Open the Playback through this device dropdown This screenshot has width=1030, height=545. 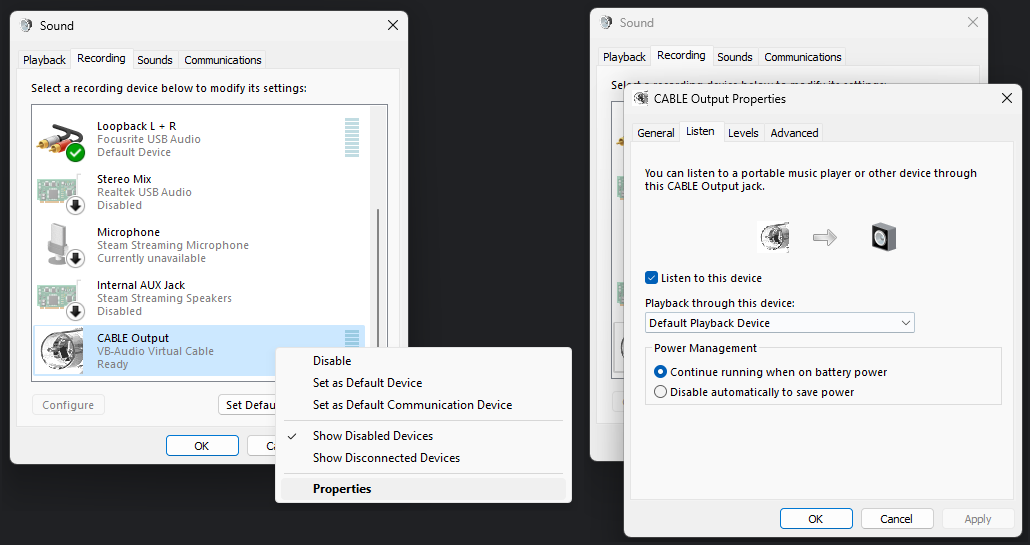click(x=780, y=323)
